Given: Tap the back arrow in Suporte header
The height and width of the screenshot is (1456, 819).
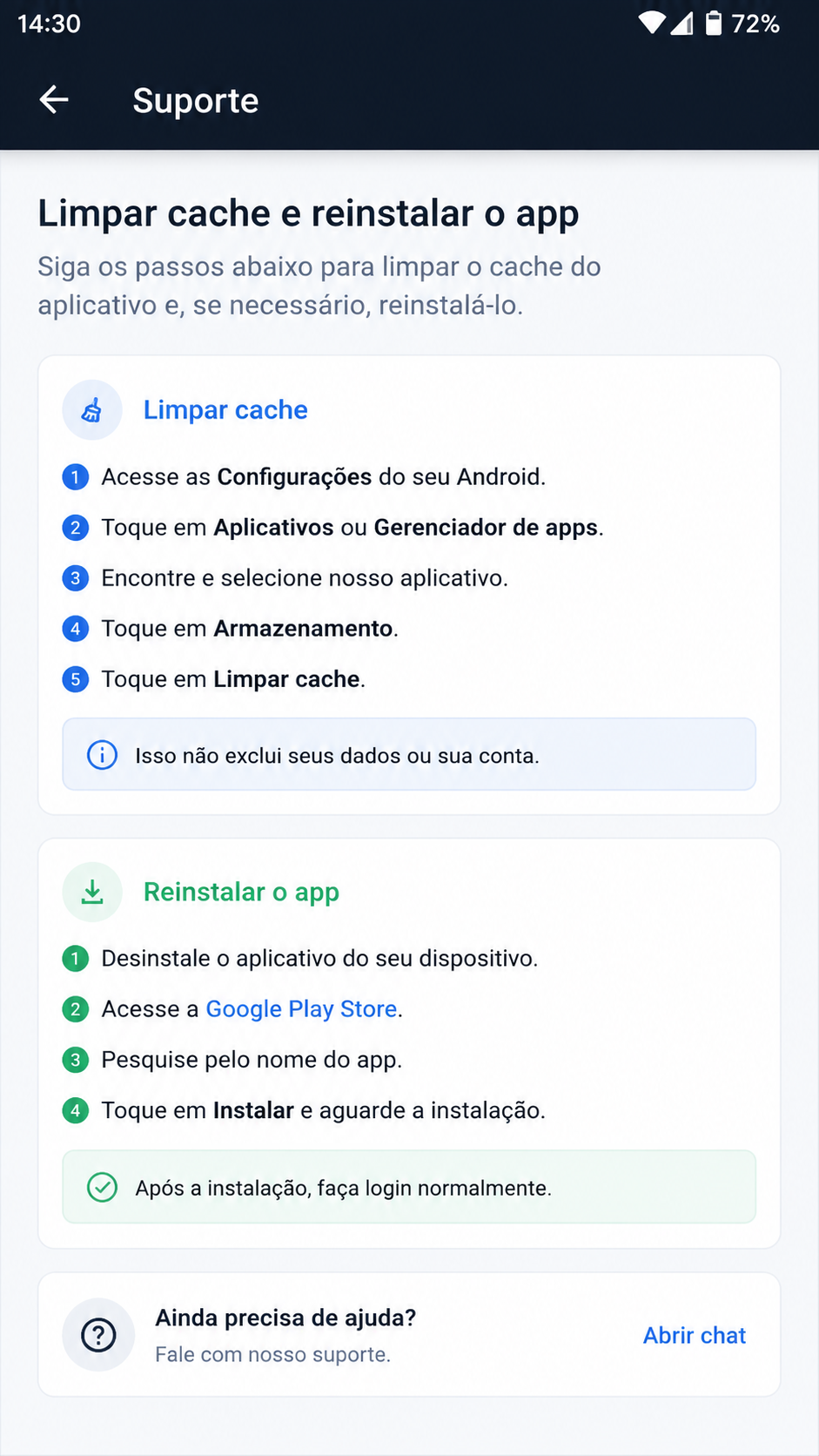Looking at the screenshot, I should [54, 100].
